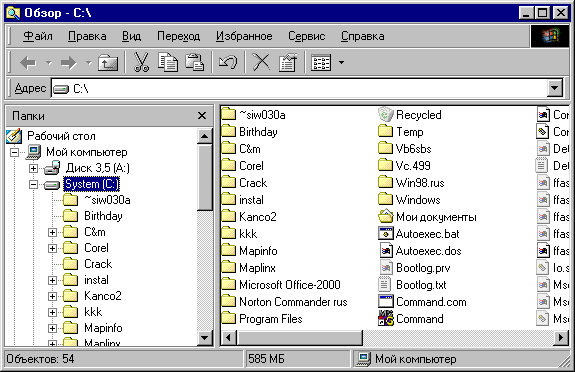The image size is (575, 372).
Task: Open the Файл menu
Action: click(38, 36)
